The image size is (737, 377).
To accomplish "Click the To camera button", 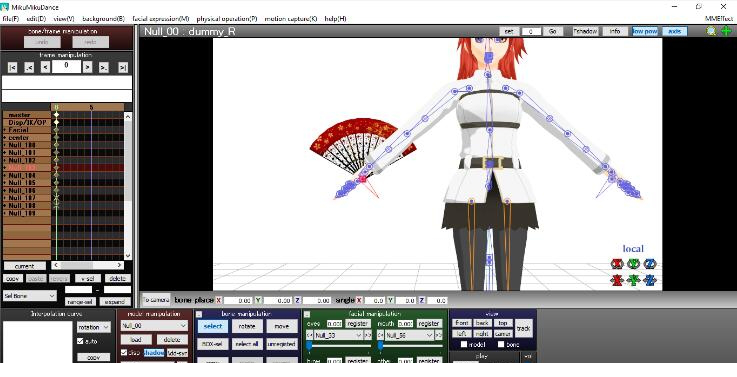I will tap(156, 299).
